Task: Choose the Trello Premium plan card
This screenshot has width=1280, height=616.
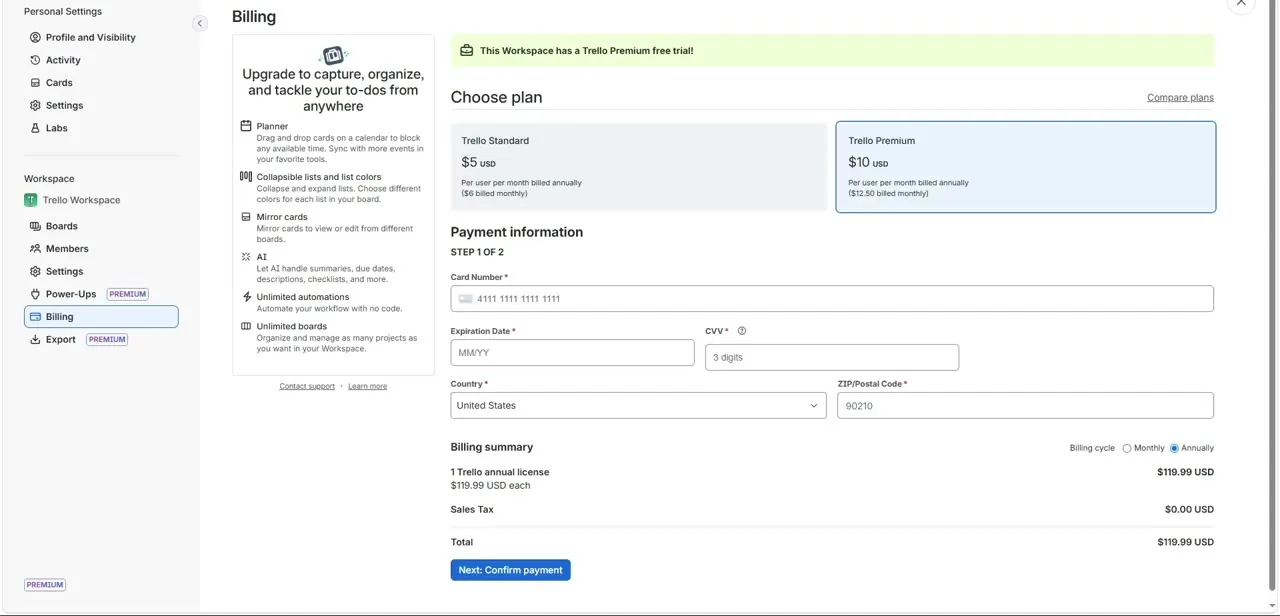Action: (1026, 167)
